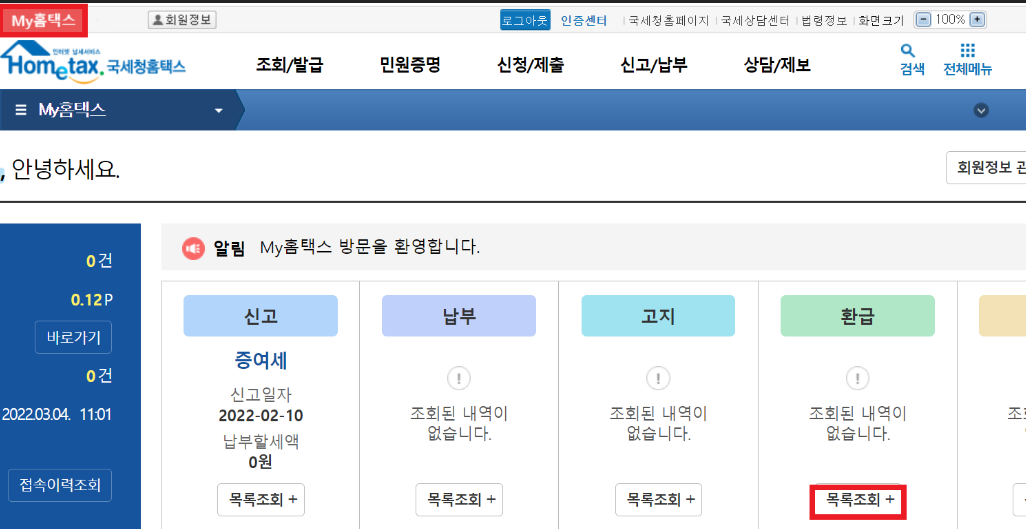Click the 0원 납부할세액 value
This screenshot has height=529, width=1026.
(260, 462)
